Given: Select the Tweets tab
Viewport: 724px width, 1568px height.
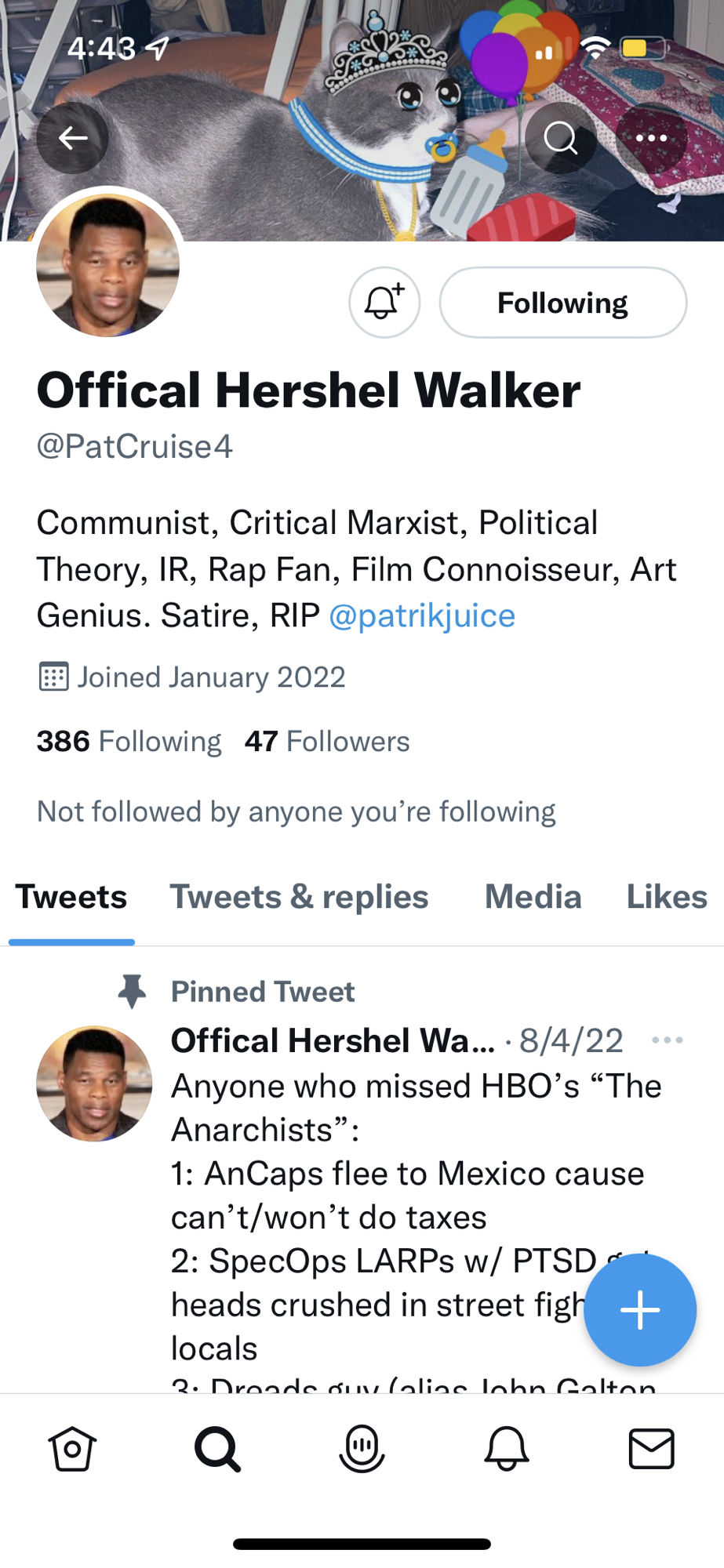Looking at the screenshot, I should 71,897.
